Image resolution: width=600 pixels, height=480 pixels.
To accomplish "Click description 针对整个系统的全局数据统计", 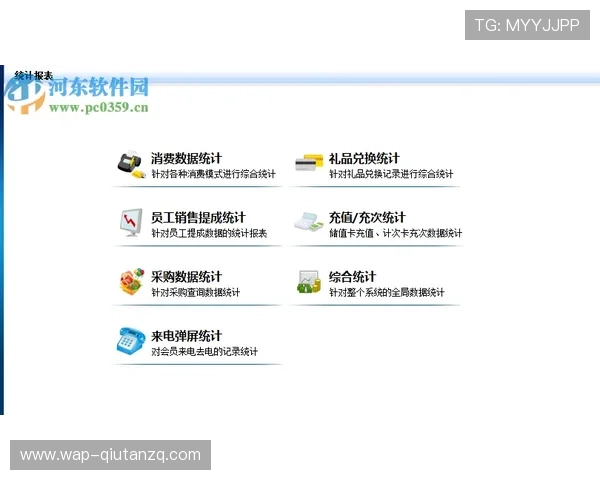I will pos(387,292).
